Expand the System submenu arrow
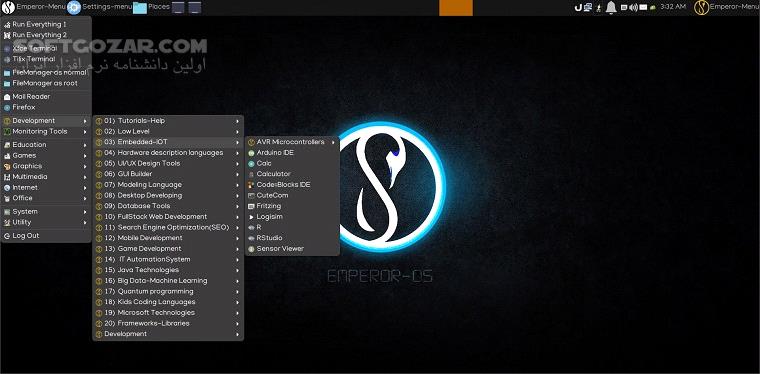Screen dimensions: 760x374 coord(85,212)
